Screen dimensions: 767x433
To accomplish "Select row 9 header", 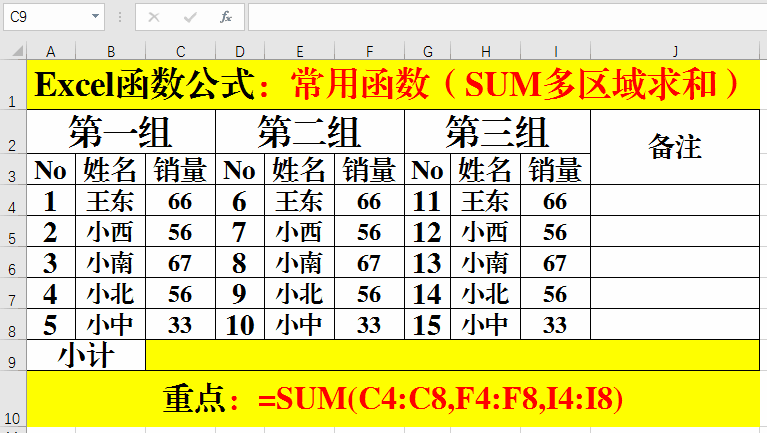I will [12, 355].
